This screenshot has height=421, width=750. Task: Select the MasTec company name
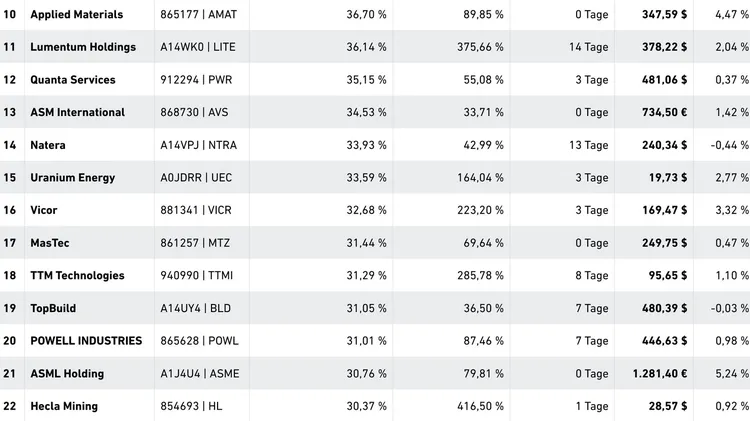(x=50, y=243)
